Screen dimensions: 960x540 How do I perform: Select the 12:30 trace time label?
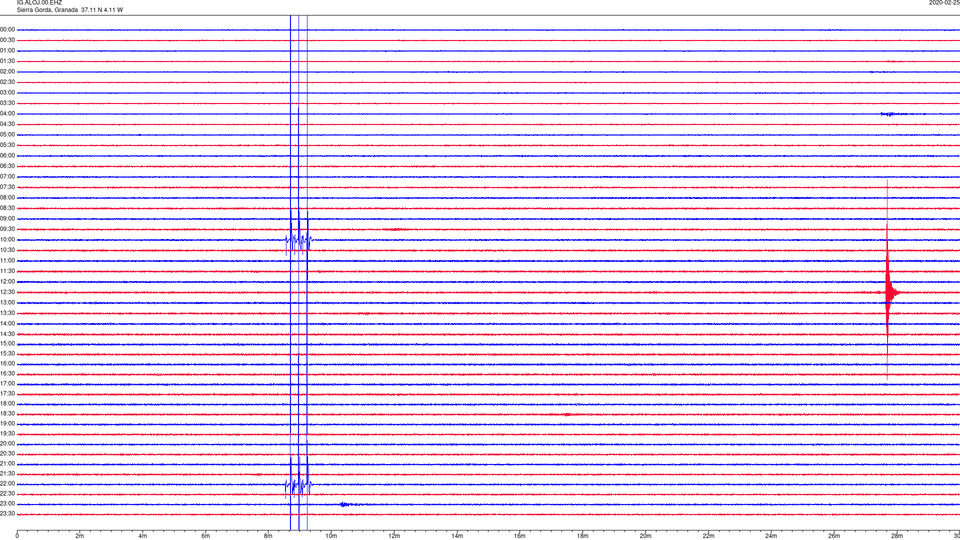pyautogui.click(x=7, y=292)
